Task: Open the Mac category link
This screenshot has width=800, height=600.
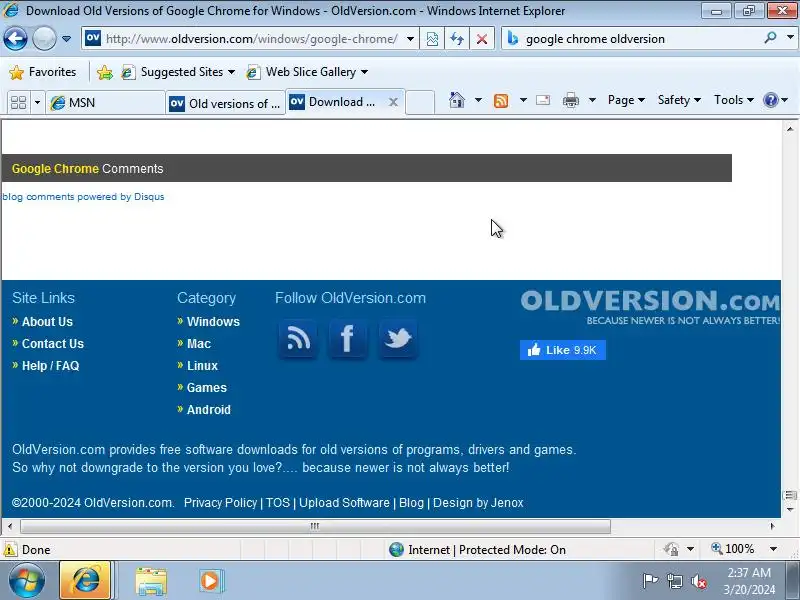Action: click(198, 343)
